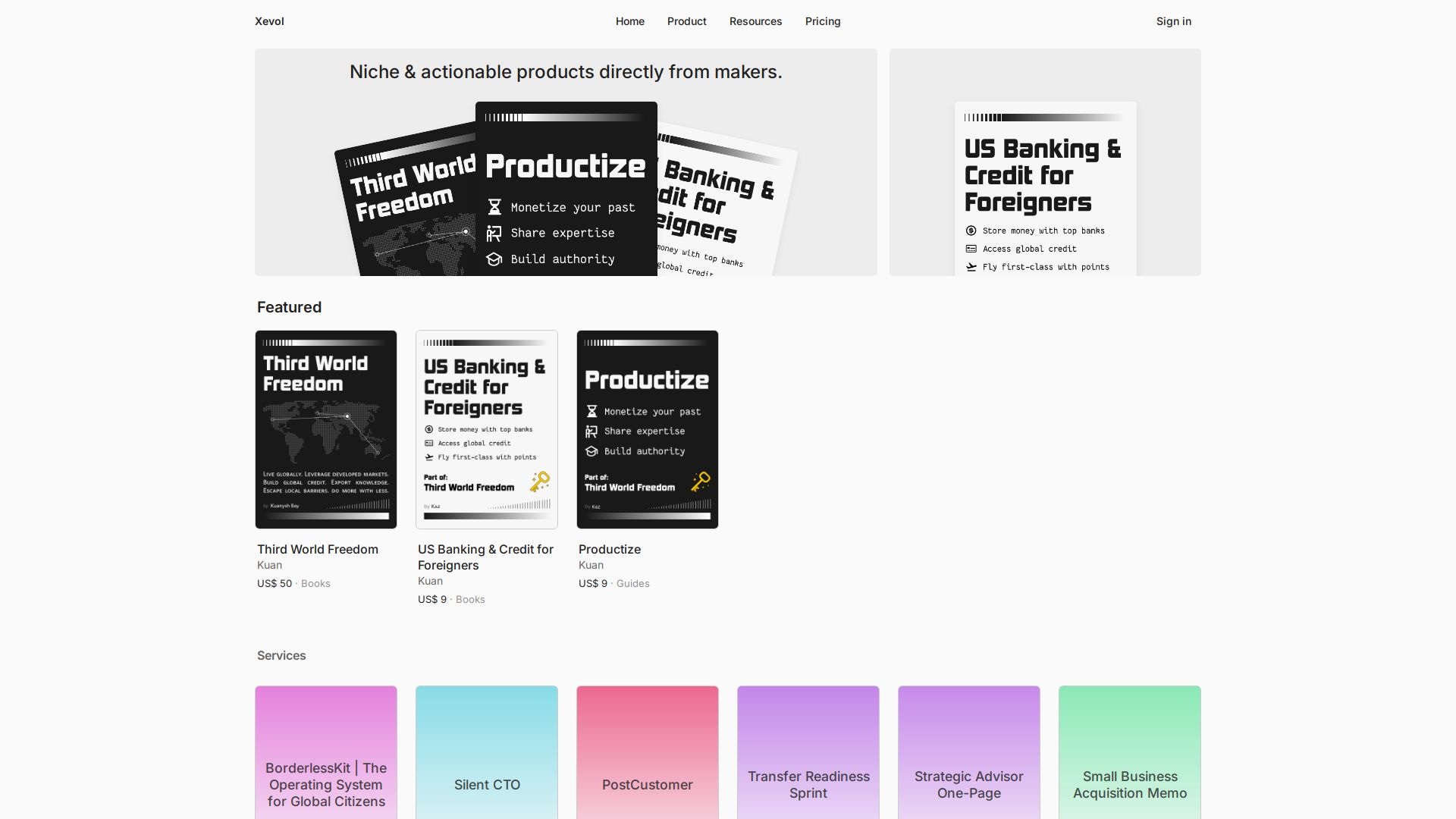Click the graduation cap icon on the hero Productize cover
This screenshot has height=819, width=1456.
click(494, 259)
